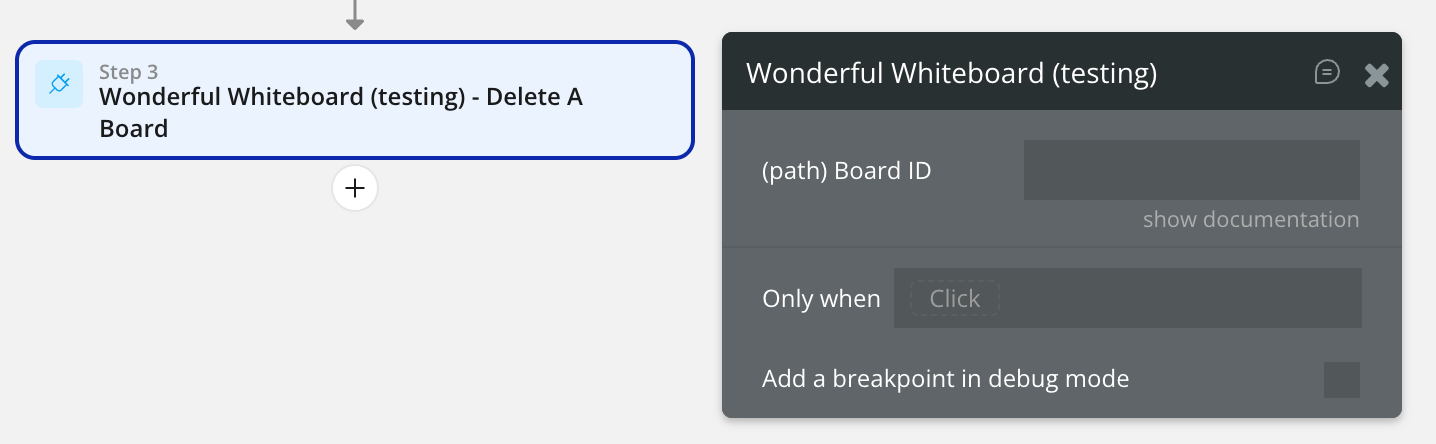Click the empty area of the Only when condition field
The image size is (1436, 444).
pos(1180,298)
